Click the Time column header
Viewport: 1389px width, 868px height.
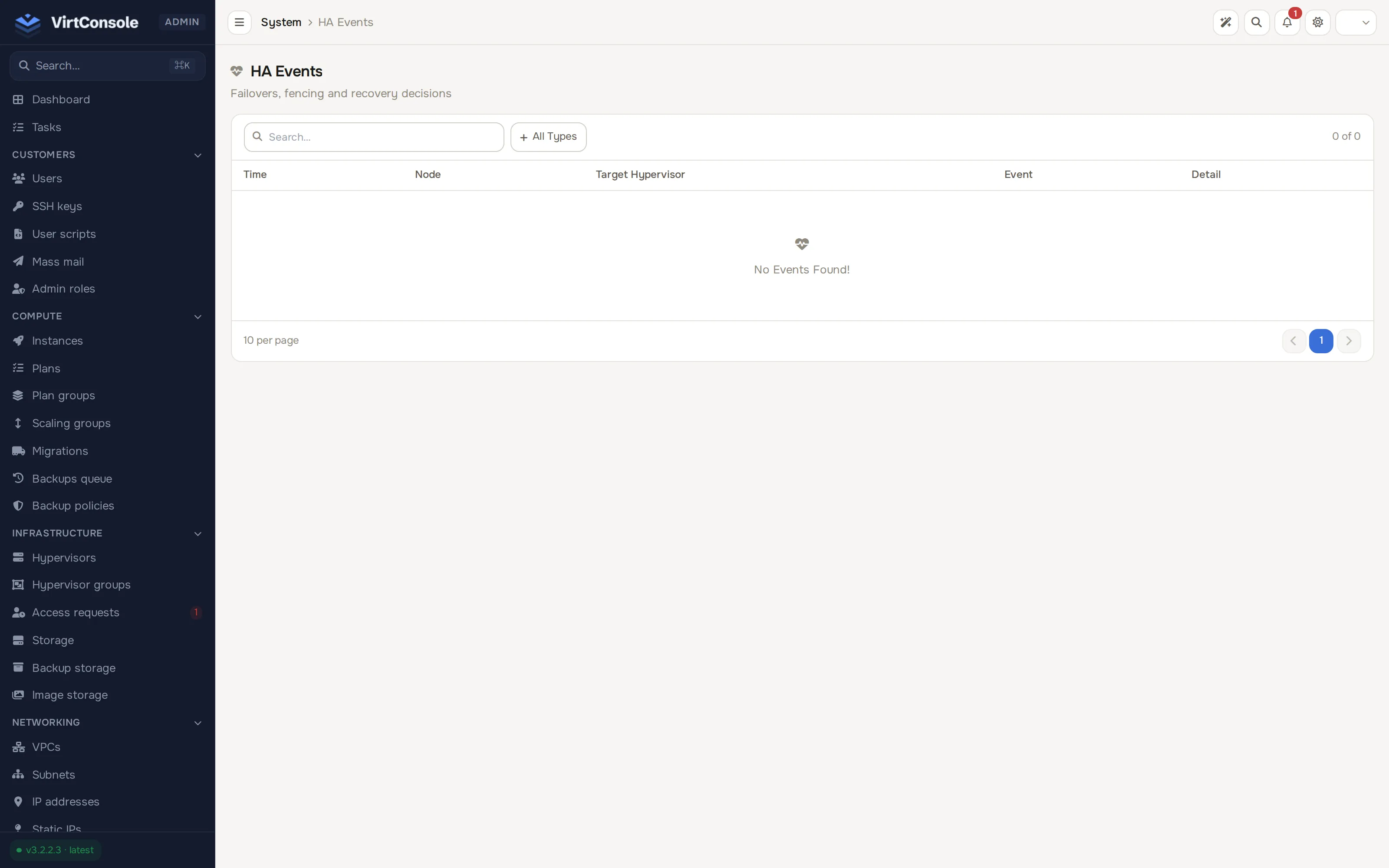(x=255, y=174)
